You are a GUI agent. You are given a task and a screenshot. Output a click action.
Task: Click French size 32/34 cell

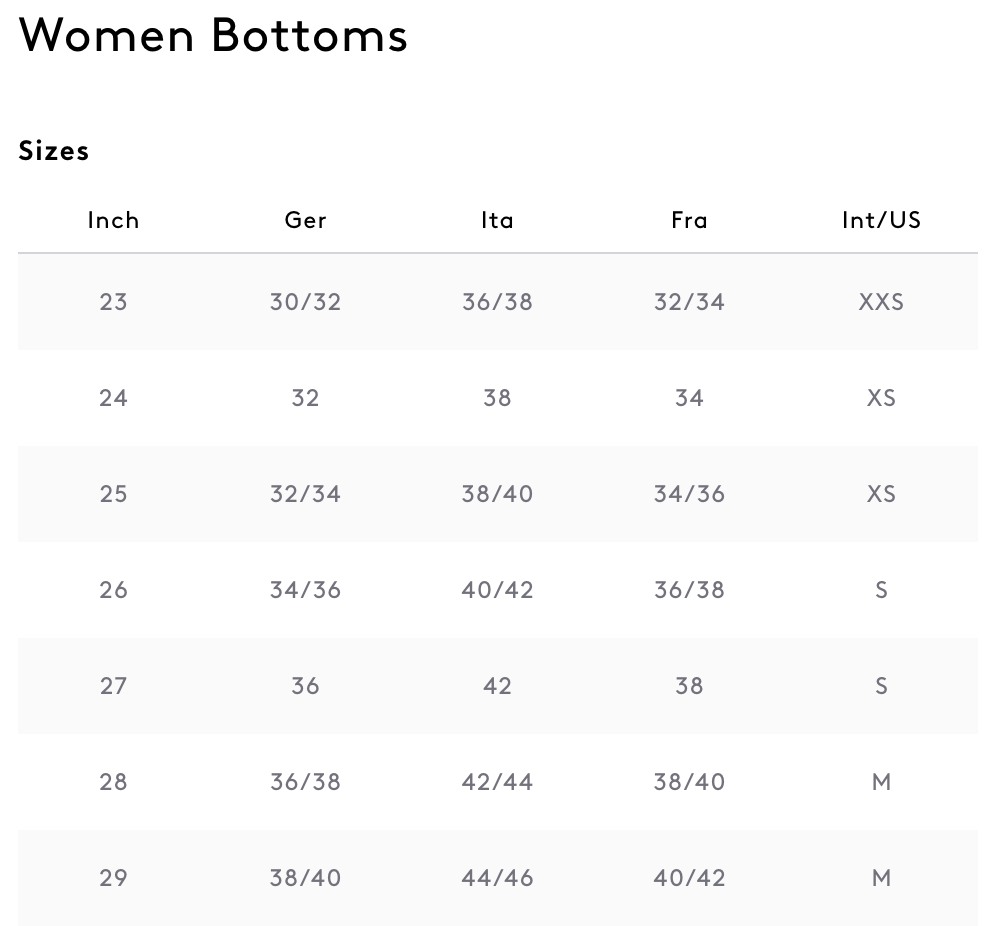[x=689, y=302]
